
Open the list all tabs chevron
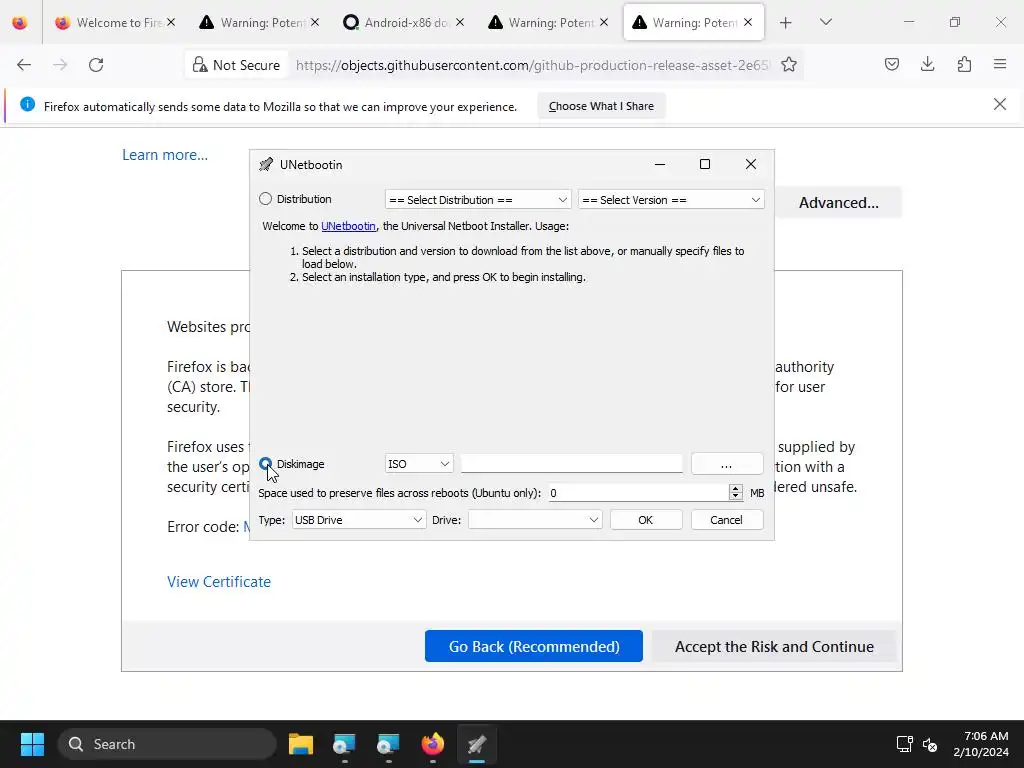(x=825, y=23)
